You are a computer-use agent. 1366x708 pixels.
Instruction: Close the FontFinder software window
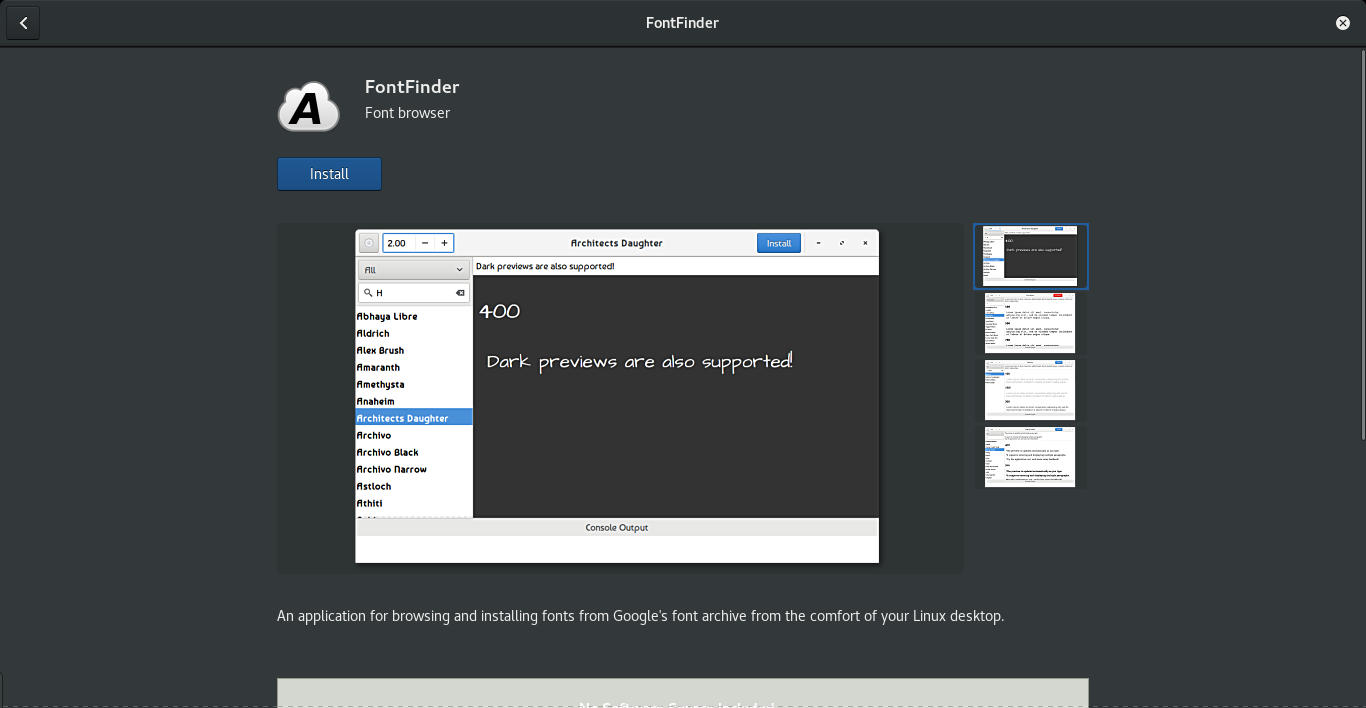(x=1343, y=23)
